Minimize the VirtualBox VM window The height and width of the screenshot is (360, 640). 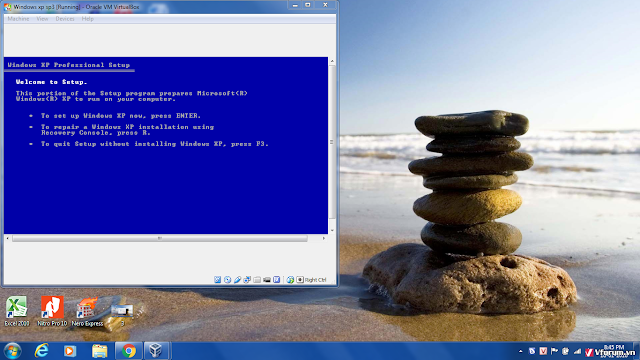click(295, 5)
